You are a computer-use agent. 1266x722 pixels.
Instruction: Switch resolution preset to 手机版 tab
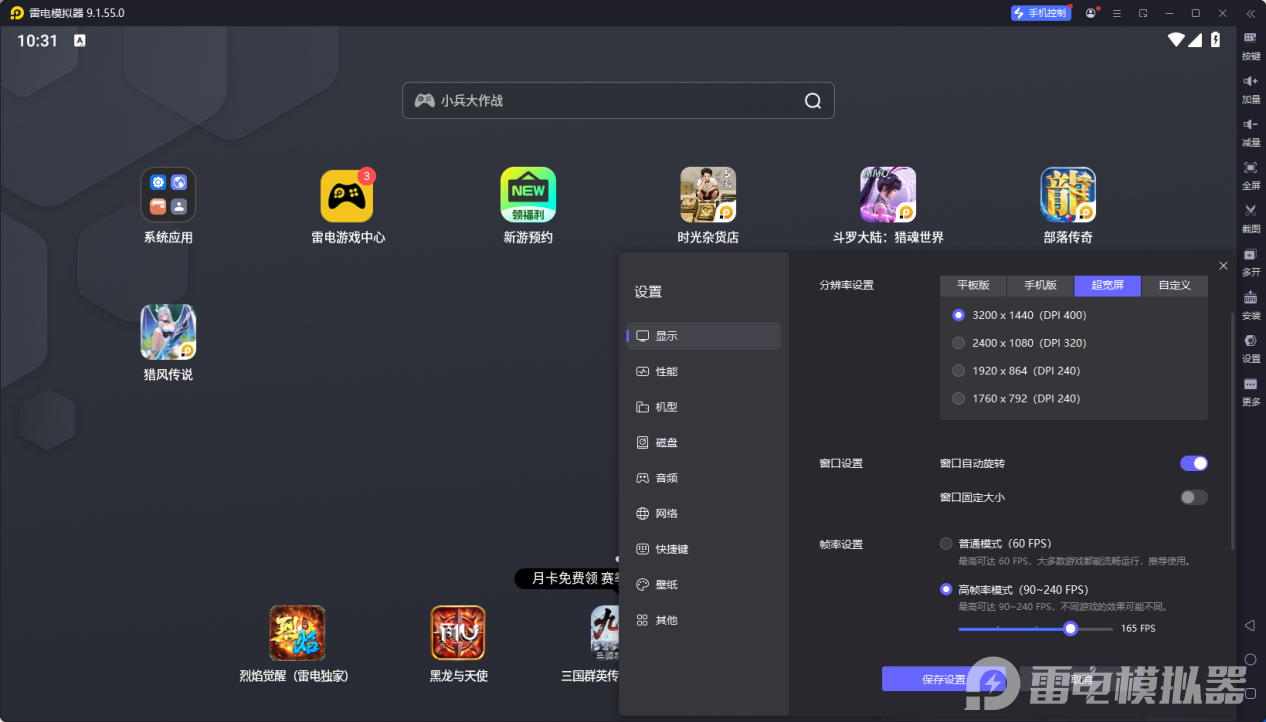1039,285
